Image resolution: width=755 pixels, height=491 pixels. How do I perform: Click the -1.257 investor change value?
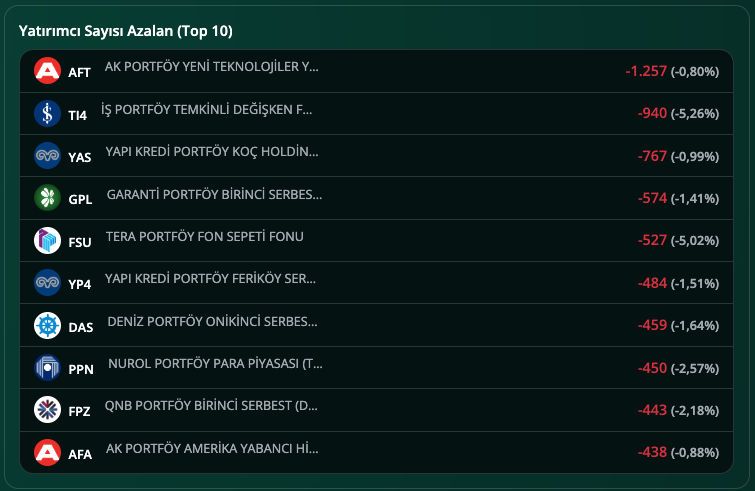tap(646, 71)
